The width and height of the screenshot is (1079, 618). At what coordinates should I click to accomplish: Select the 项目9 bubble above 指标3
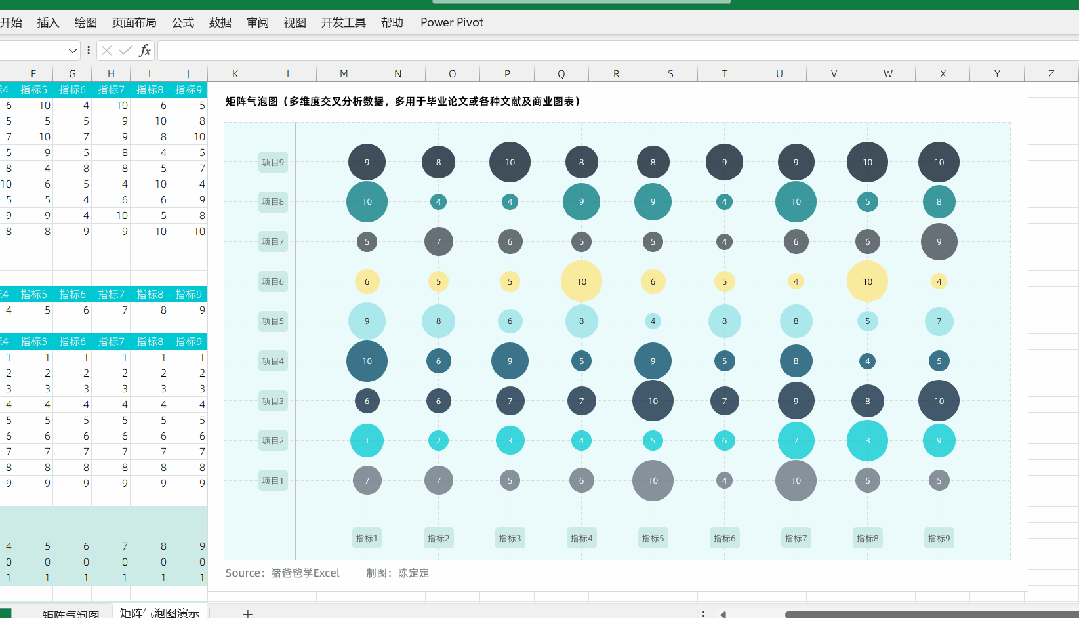(510, 162)
